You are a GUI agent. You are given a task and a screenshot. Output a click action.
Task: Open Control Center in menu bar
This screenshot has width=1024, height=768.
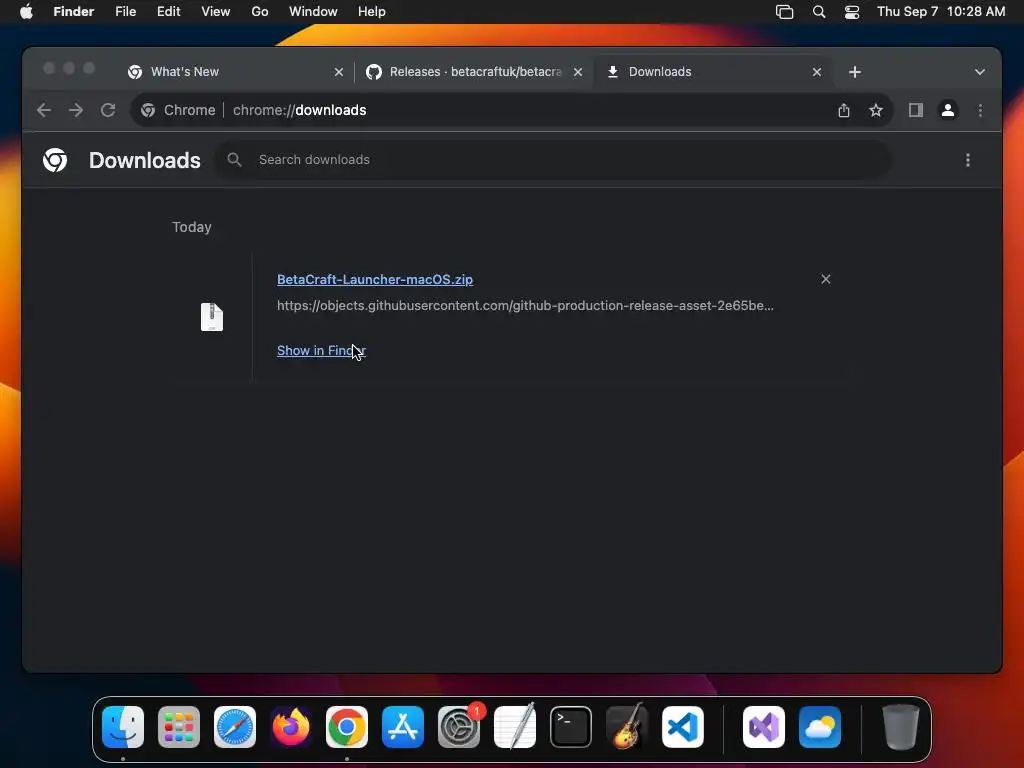852,12
